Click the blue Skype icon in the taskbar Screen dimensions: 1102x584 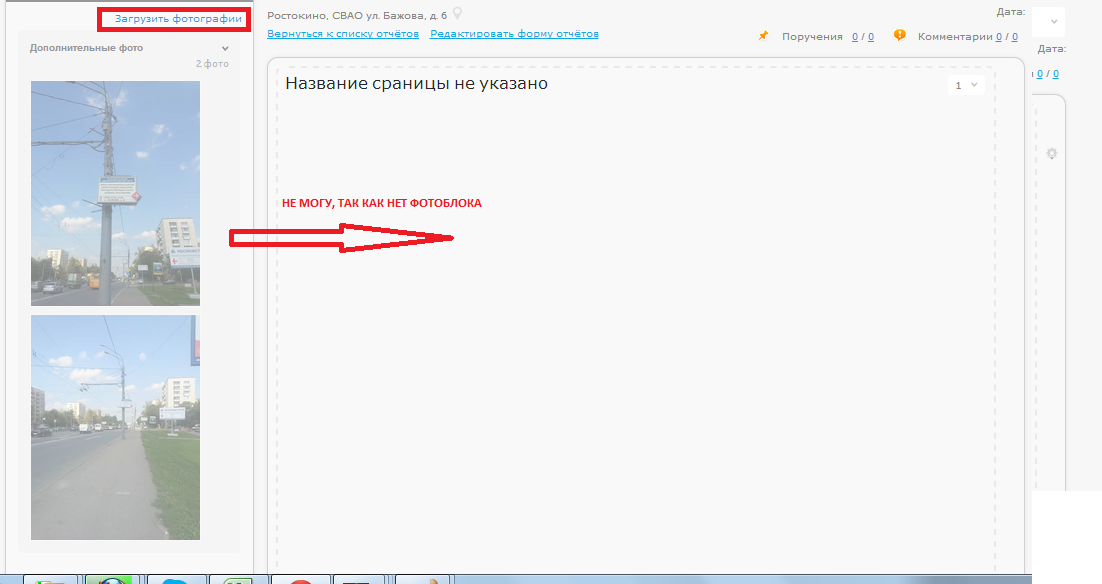pos(174,580)
